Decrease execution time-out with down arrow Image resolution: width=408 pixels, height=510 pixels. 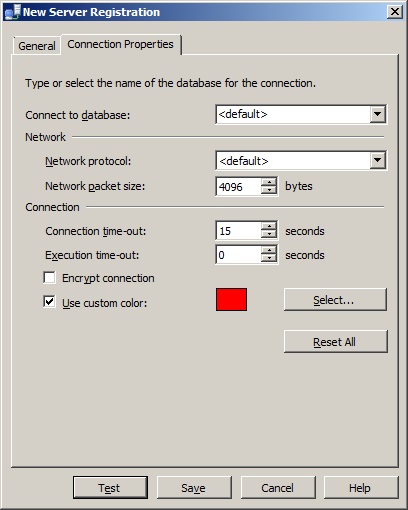(269, 259)
